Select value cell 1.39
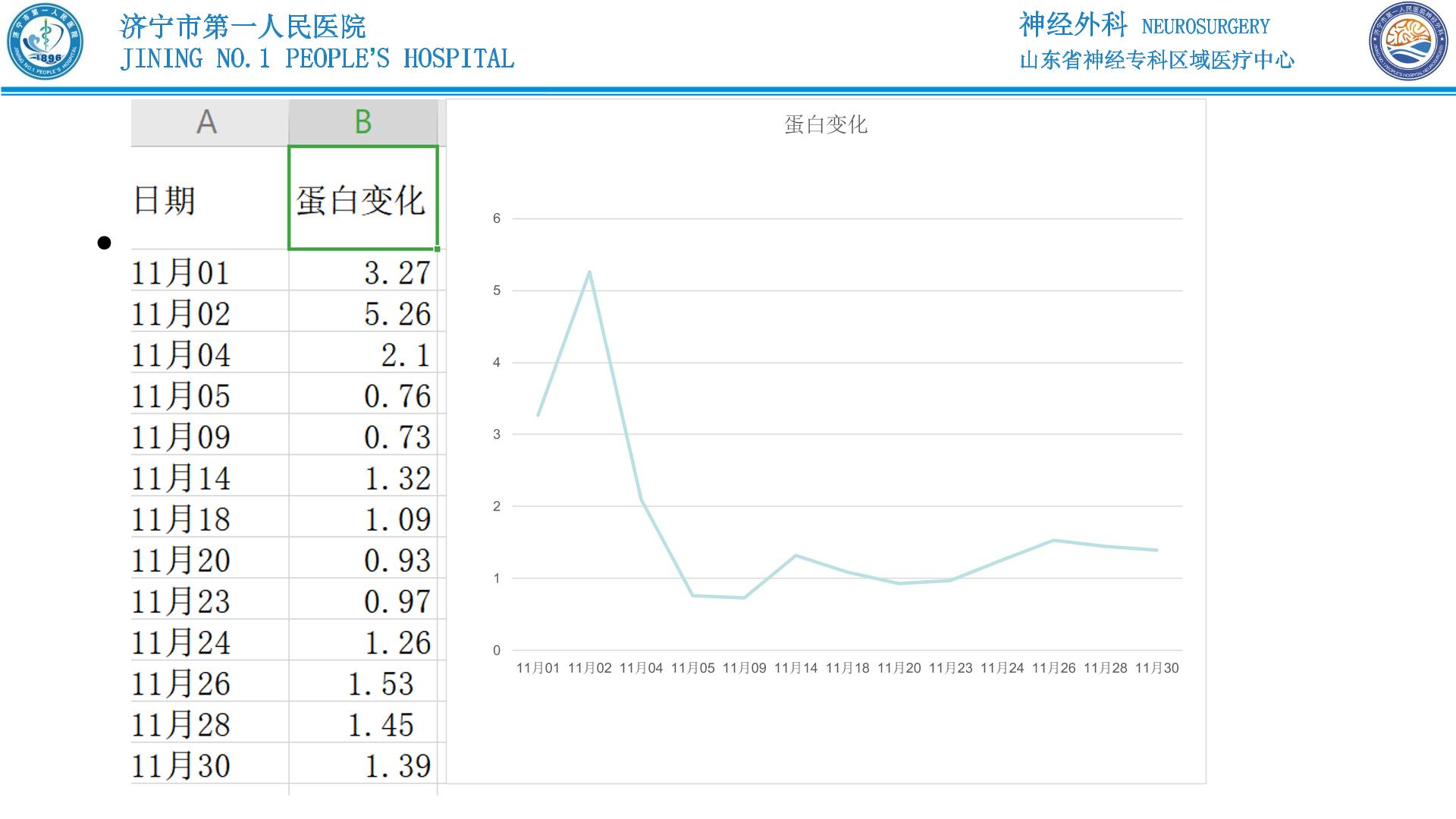Image resolution: width=1456 pixels, height=819 pixels. [363, 763]
